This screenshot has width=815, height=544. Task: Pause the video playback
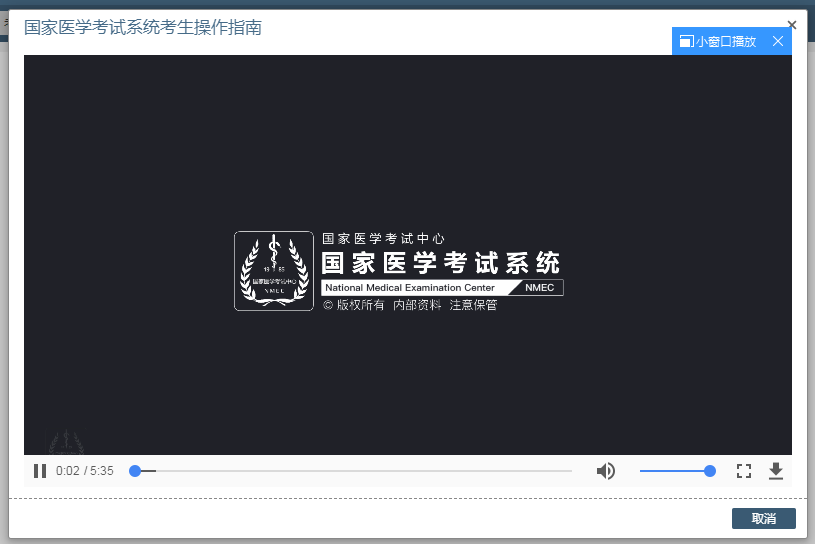[40, 471]
